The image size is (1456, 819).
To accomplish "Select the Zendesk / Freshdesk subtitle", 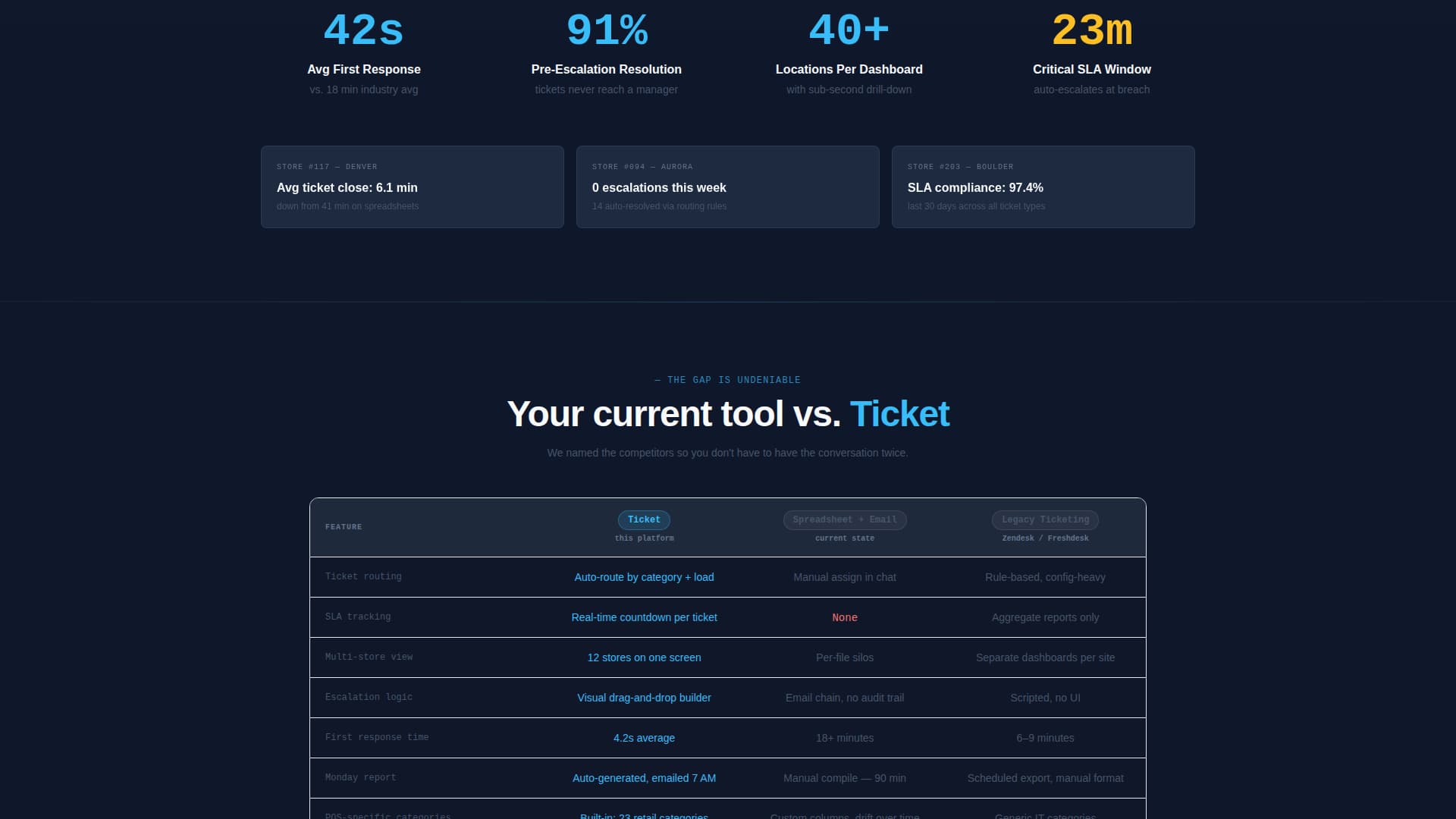I will [x=1045, y=538].
